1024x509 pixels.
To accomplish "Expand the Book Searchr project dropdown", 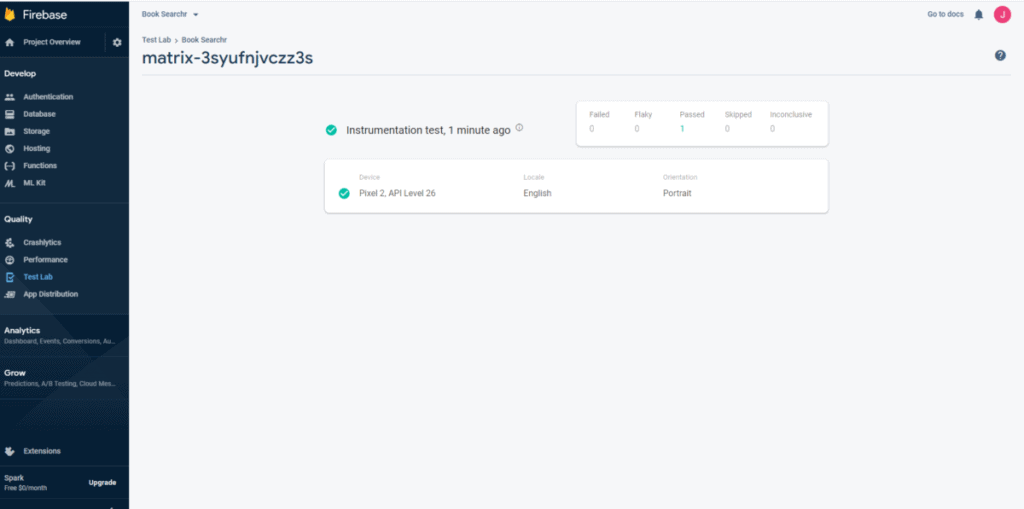I will 171,14.
